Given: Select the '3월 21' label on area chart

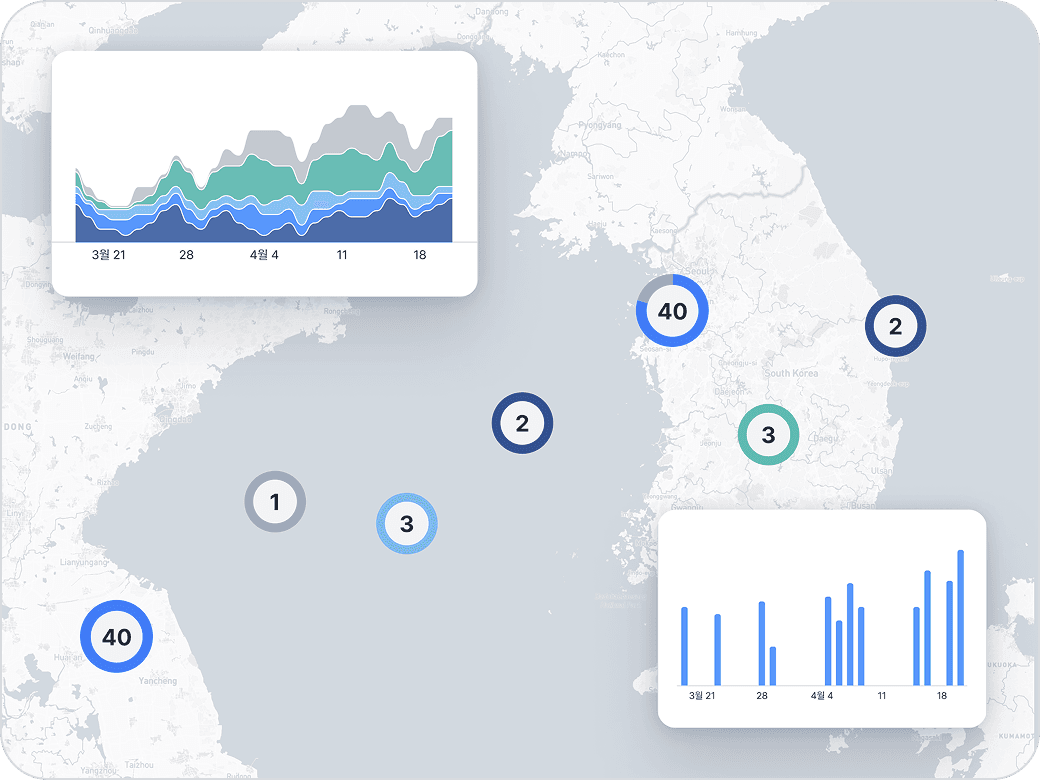Looking at the screenshot, I should pyautogui.click(x=108, y=255).
